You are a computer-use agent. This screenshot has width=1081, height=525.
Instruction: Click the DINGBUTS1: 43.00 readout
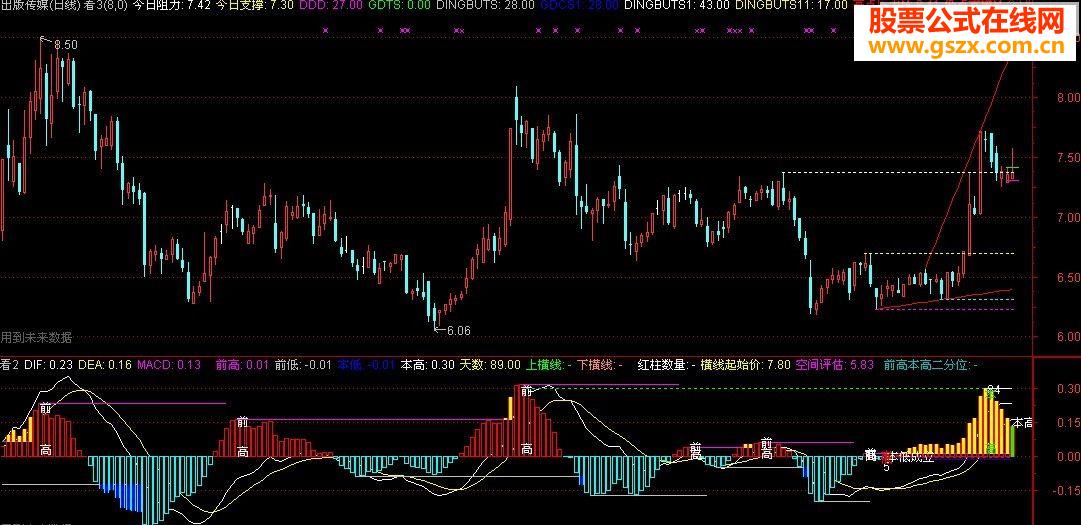point(676,6)
